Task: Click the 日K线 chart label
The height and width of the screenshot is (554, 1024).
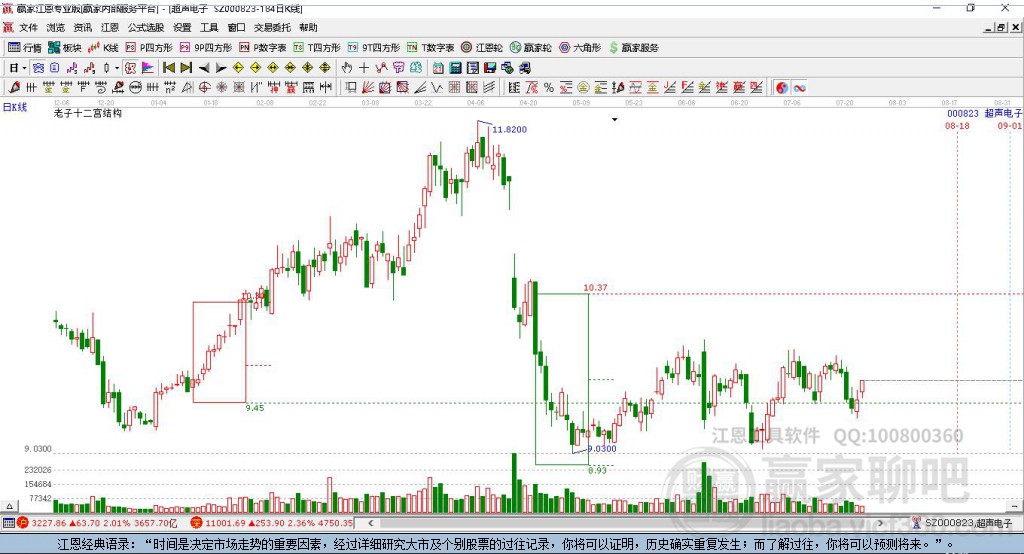Action: pyautogui.click(x=14, y=107)
